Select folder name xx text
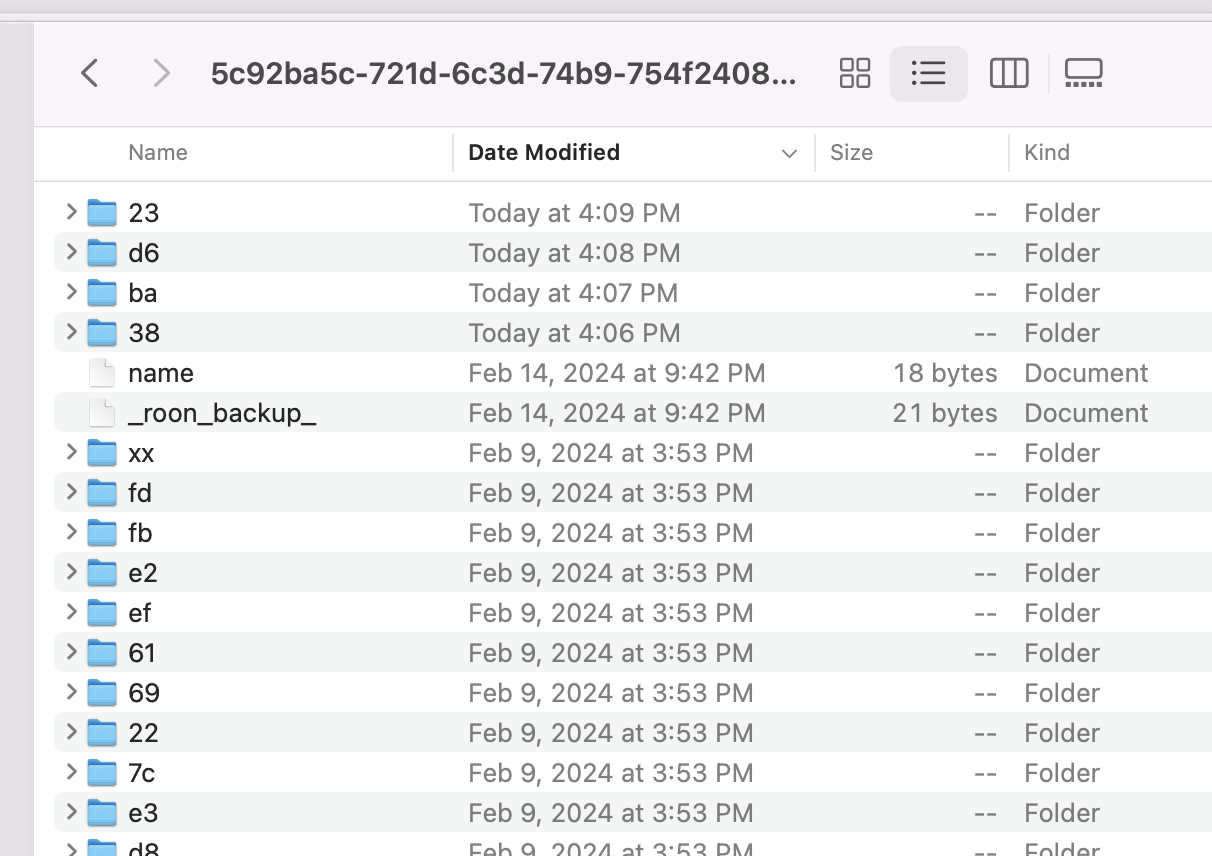Viewport: 1212px width, 856px height. coord(141,453)
